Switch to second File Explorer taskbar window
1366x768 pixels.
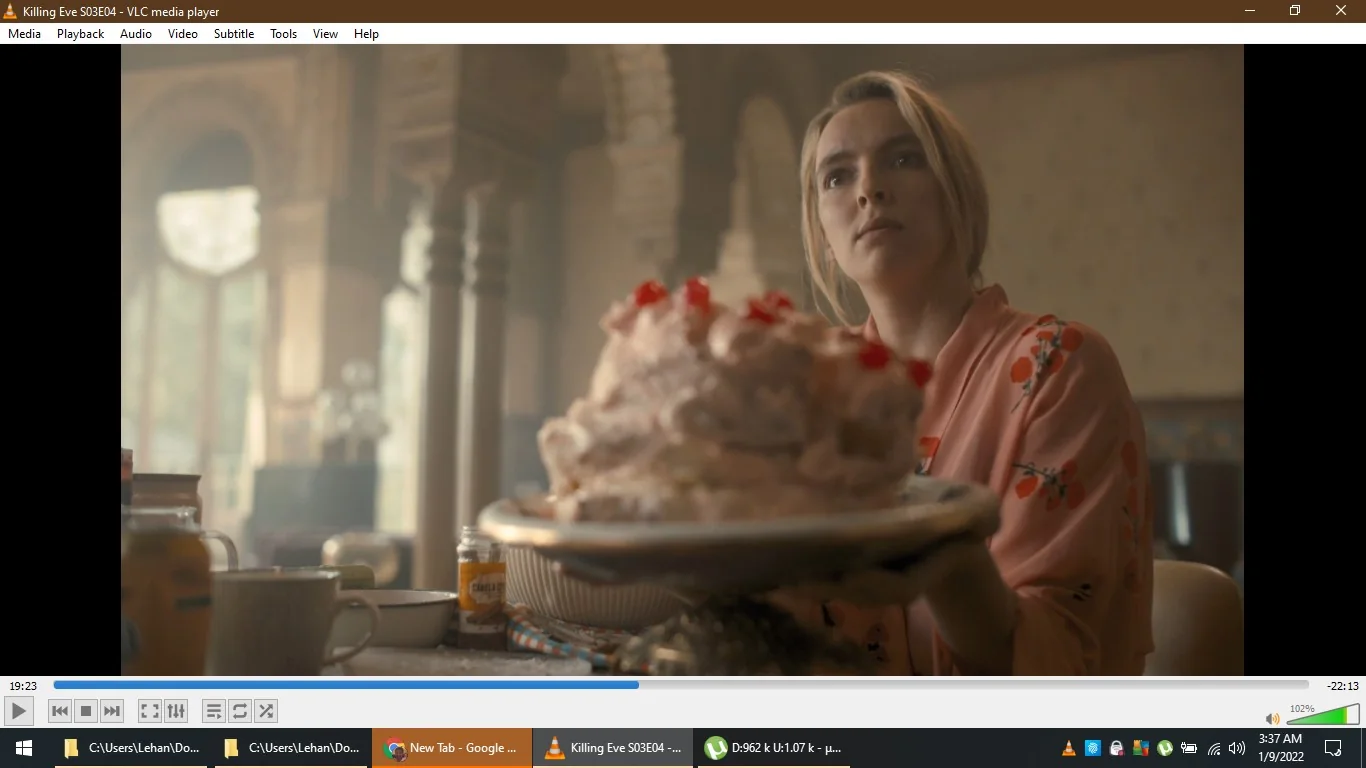tap(291, 748)
